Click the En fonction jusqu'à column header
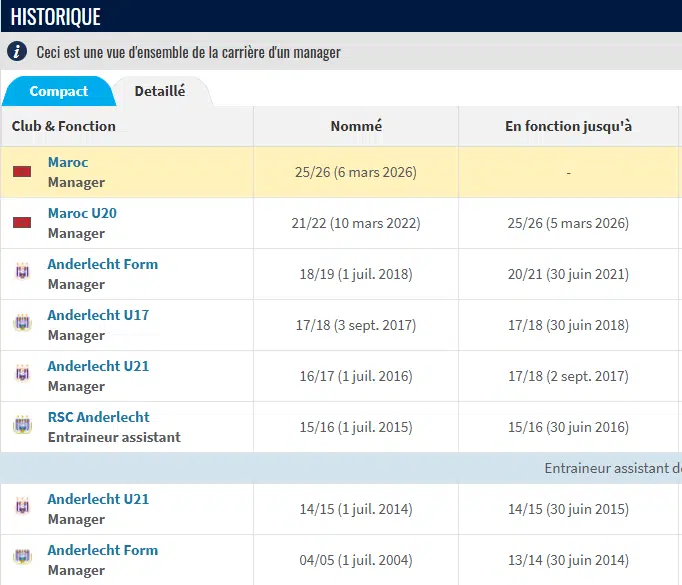This screenshot has height=585, width=682. [568, 126]
